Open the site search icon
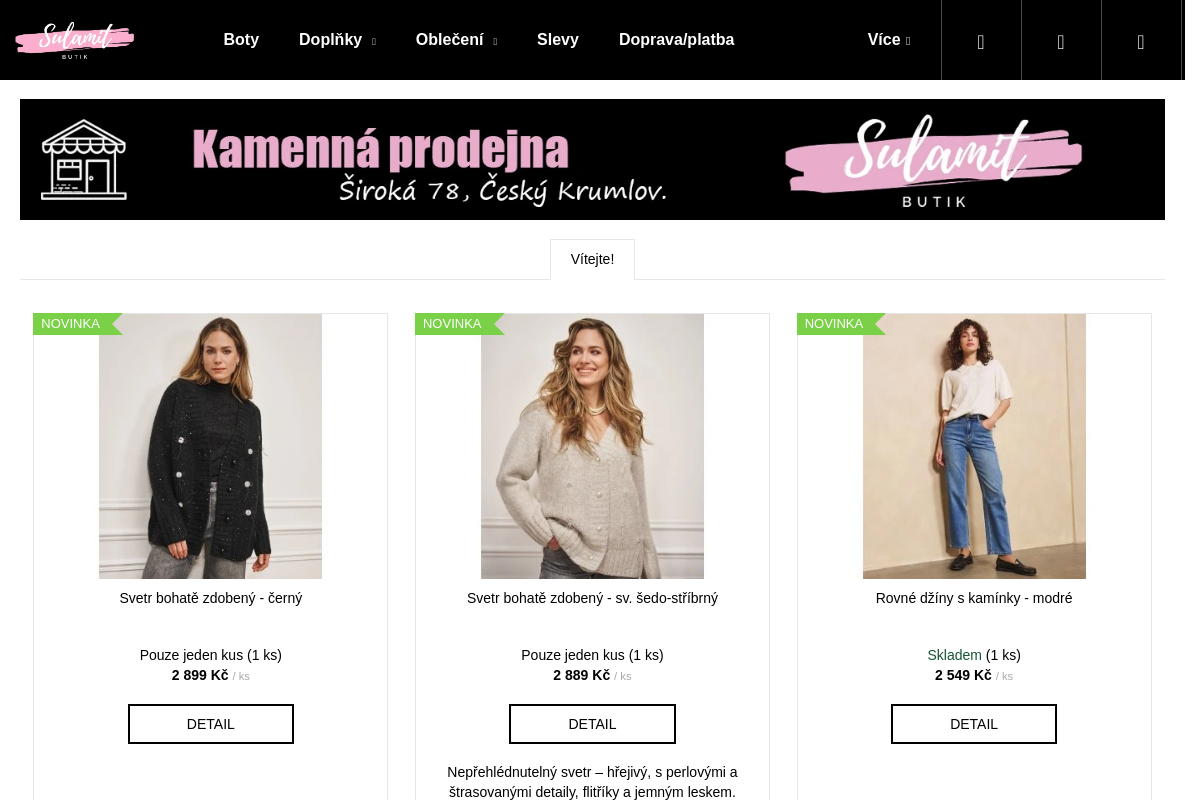The width and height of the screenshot is (1200, 800). [x=981, y=41]
